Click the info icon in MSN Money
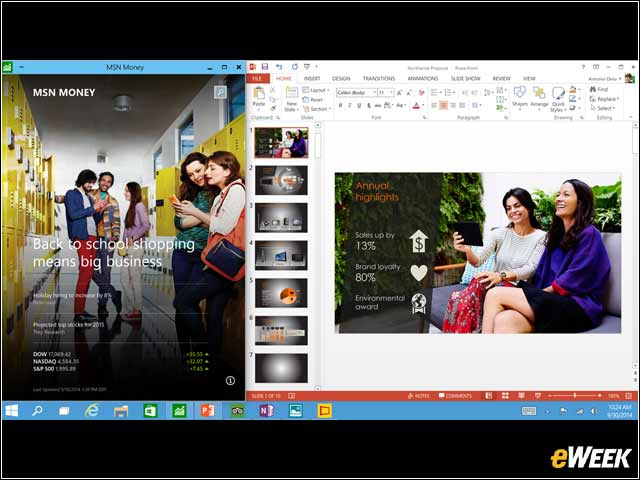This screenshot has width=640, height=480. (230, 380)
